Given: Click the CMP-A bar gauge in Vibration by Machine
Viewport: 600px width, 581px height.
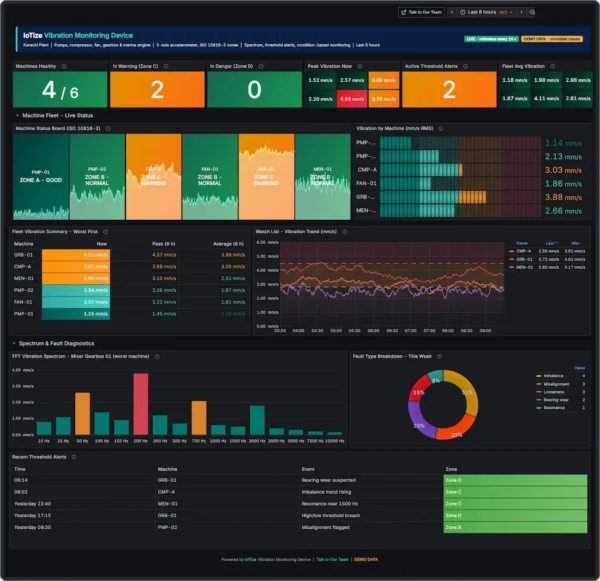Looking at the screenshot, I should pos(460,170).
